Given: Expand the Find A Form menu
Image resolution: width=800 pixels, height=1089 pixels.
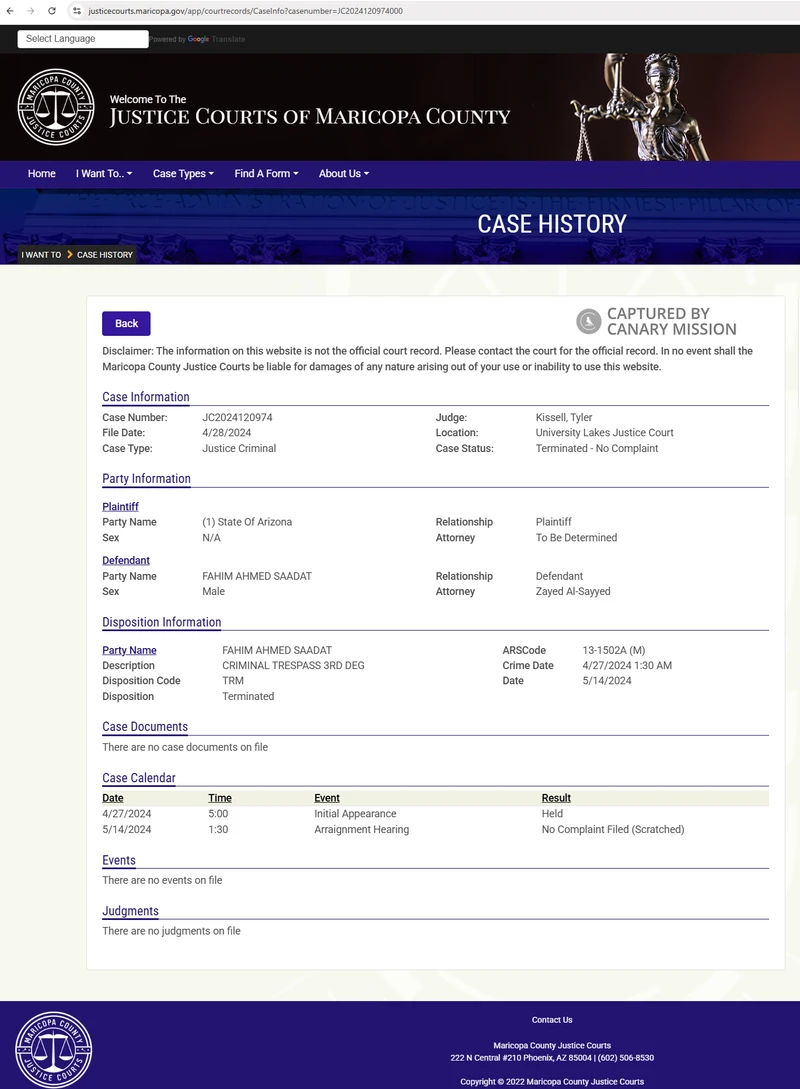Looking at the screenshot, I should click(x=266, y=174).
